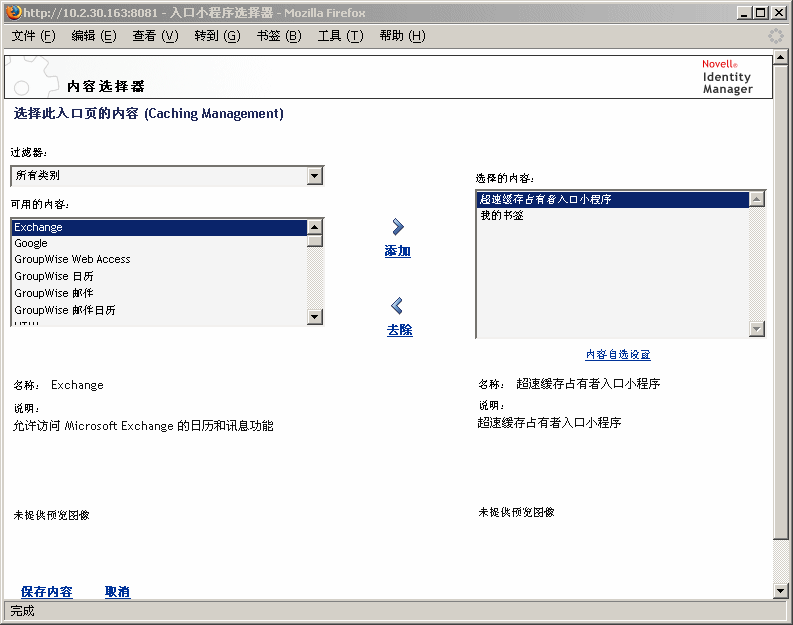Screen dimensions: 793x625
Task: Click the left-pointing Remove arrow icon
Action: point(398,305)
